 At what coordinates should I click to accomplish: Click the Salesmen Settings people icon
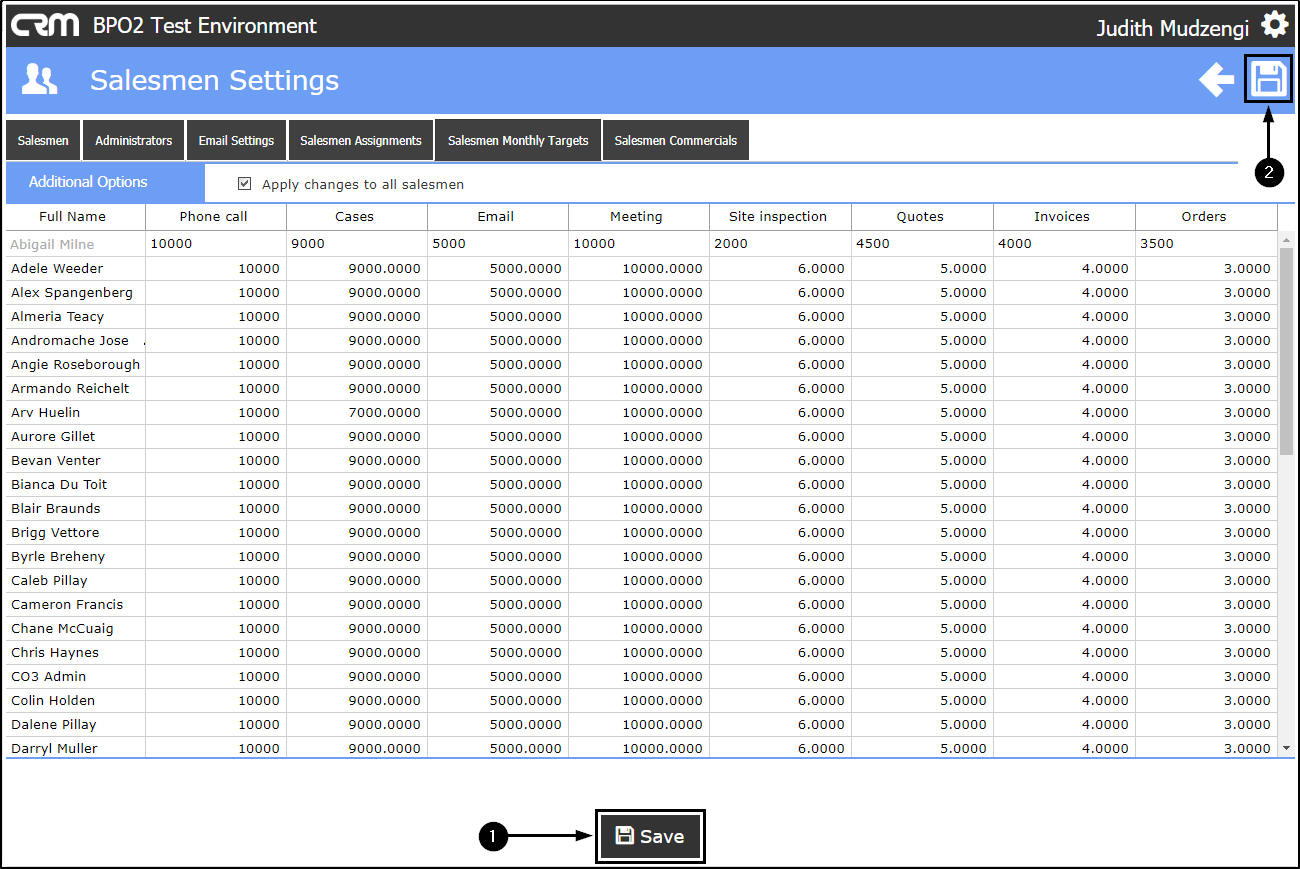point(40,80)
